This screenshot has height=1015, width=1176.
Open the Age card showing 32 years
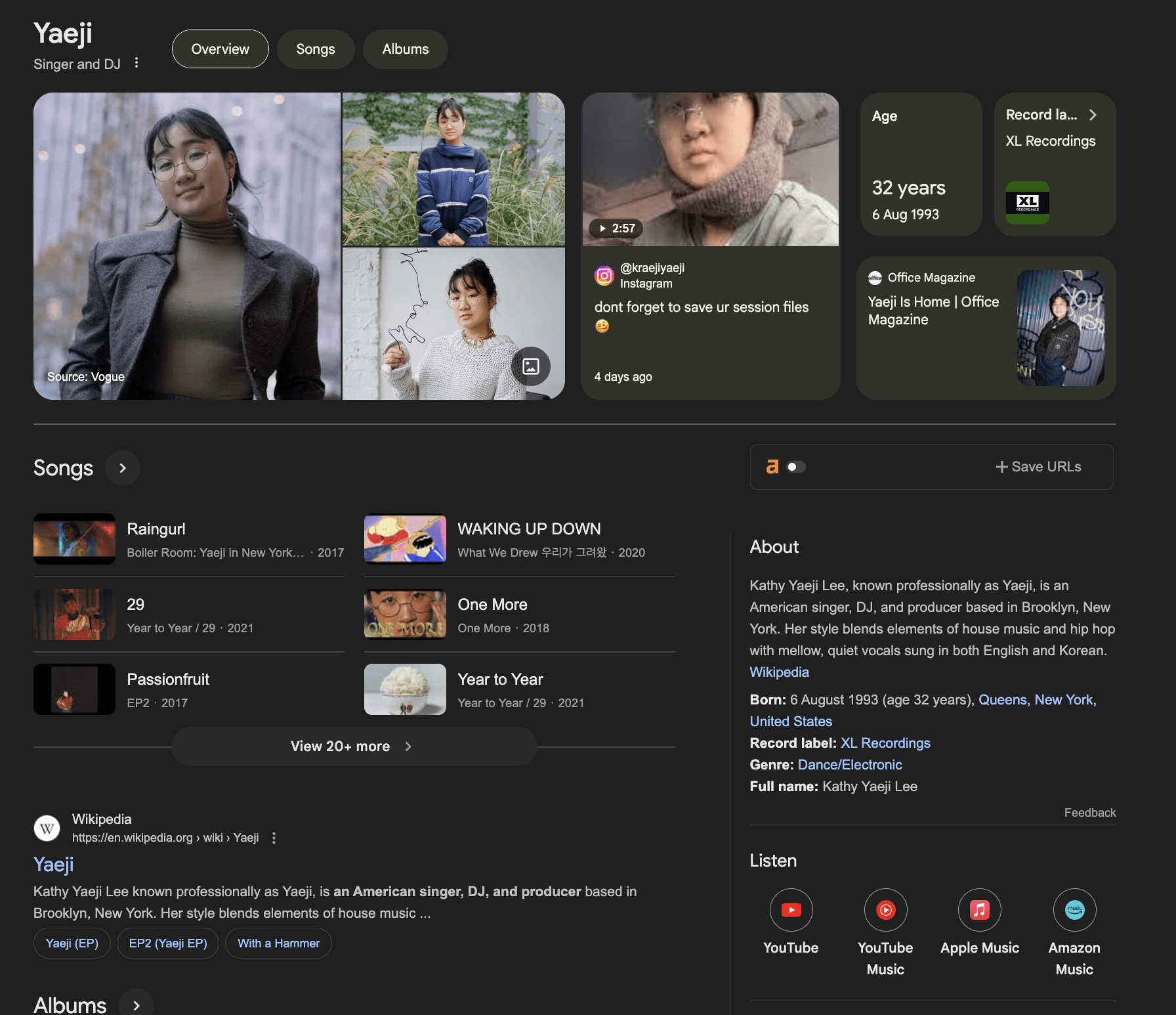pyautogui.click(x=921, y=164)
